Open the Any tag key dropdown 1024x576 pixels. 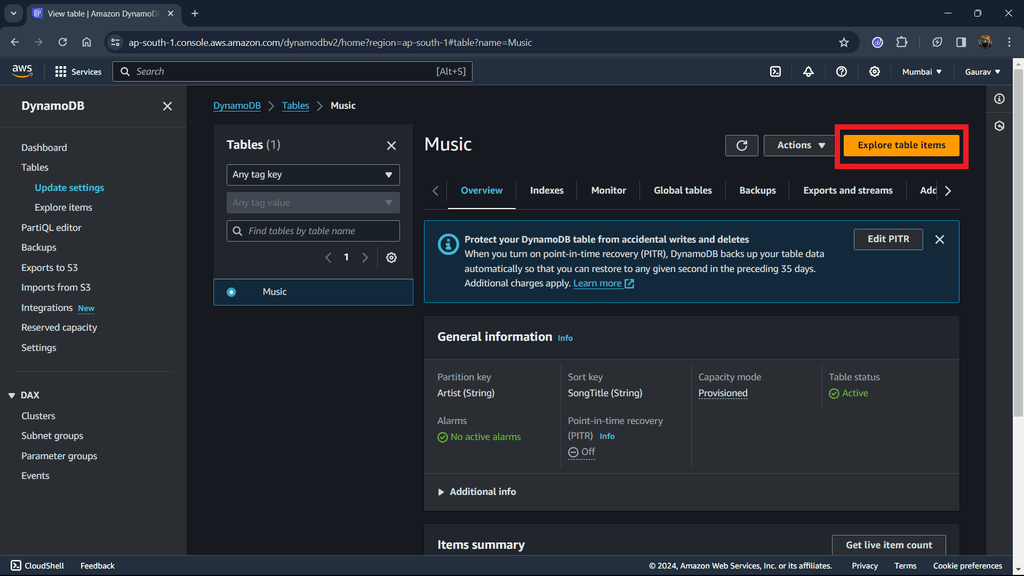313,175
